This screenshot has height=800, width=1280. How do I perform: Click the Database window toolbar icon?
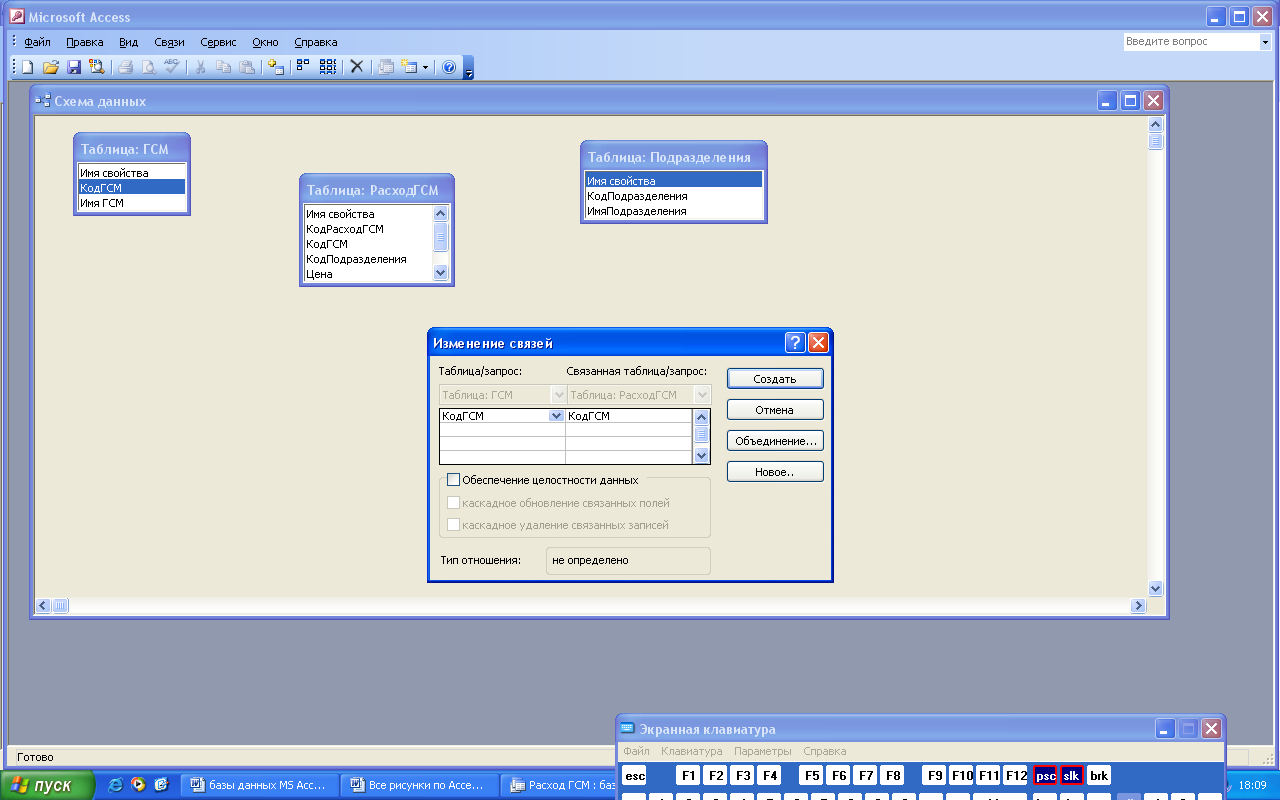pyautogui.click(x=386, y=67)
